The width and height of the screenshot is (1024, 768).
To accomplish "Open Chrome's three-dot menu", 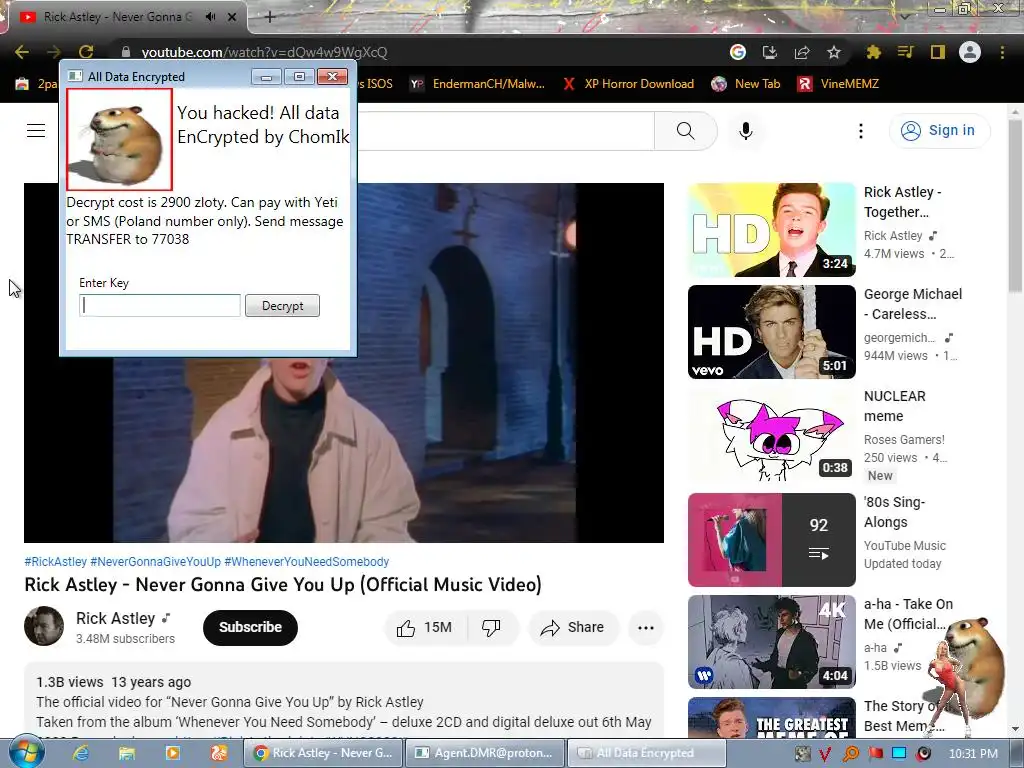I will [1002, 52].
